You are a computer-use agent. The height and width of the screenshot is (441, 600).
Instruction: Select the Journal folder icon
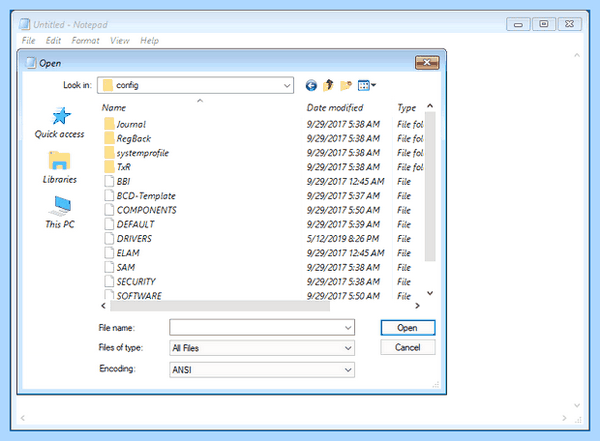click(109, 124)
